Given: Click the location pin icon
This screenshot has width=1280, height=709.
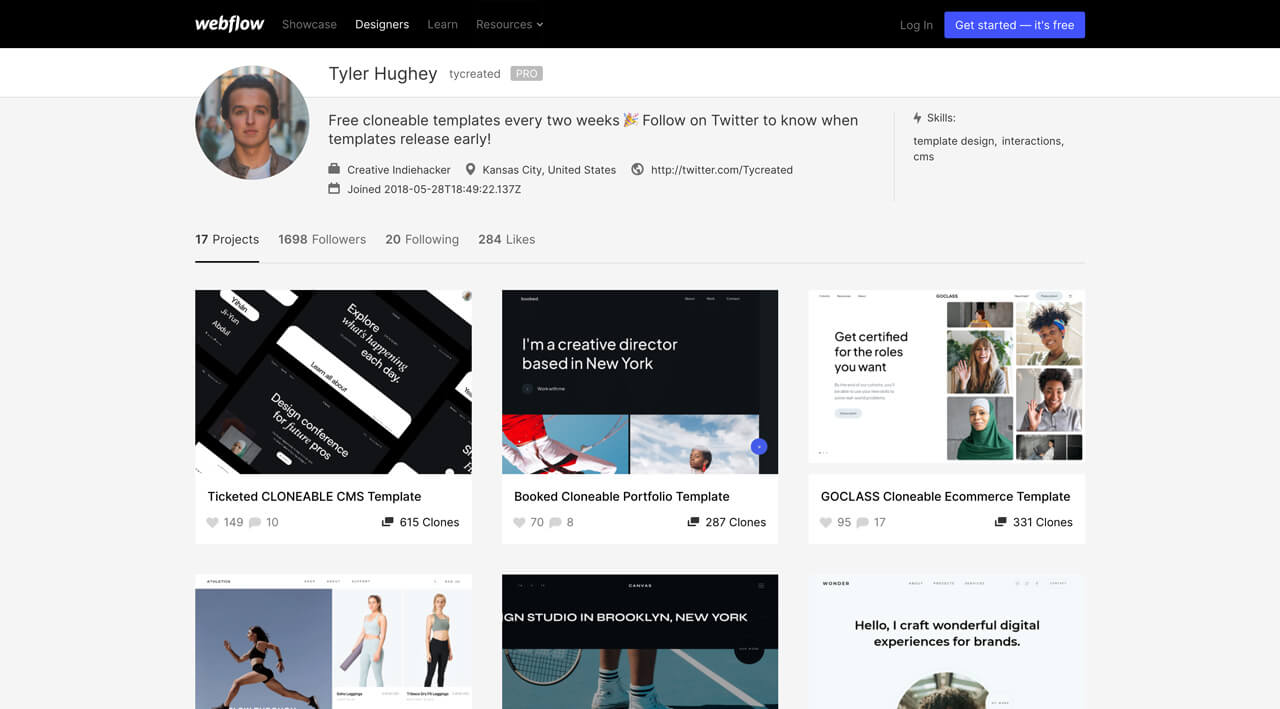Looking at the screenshot, I should [470, 169].
